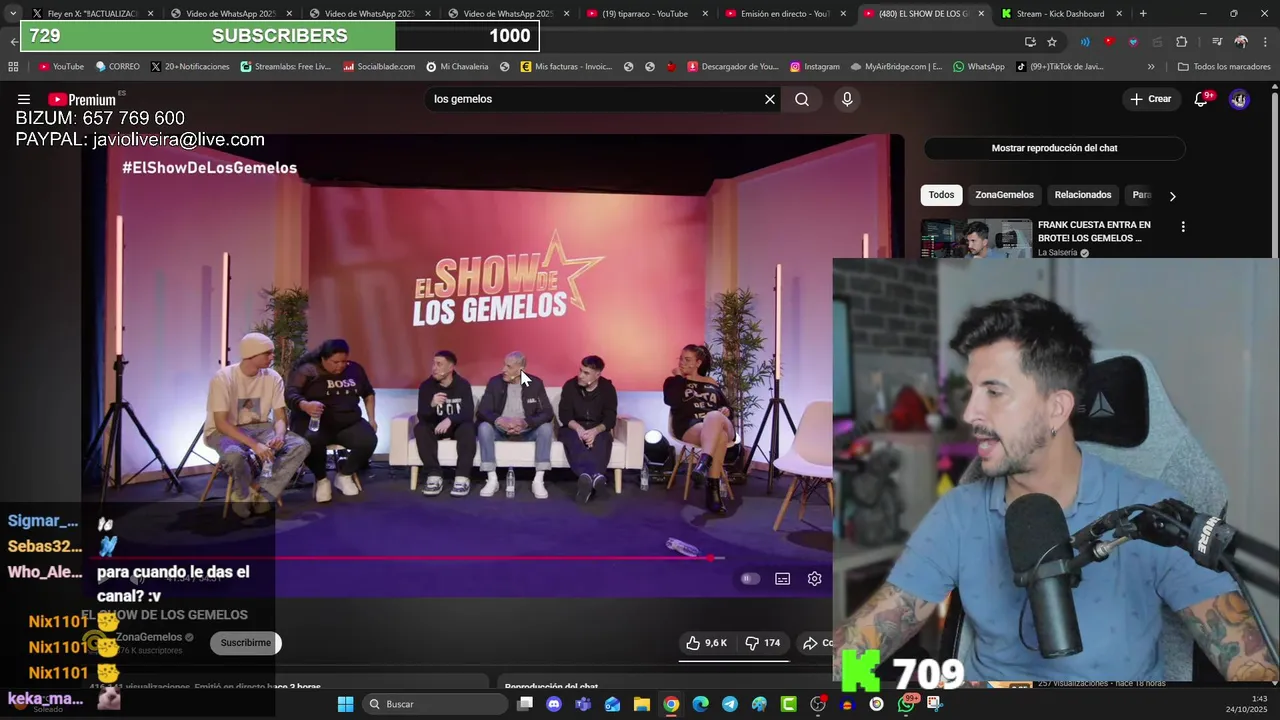Click the Suscribirme button
1280x720 pixels.
tap(245, 643)
